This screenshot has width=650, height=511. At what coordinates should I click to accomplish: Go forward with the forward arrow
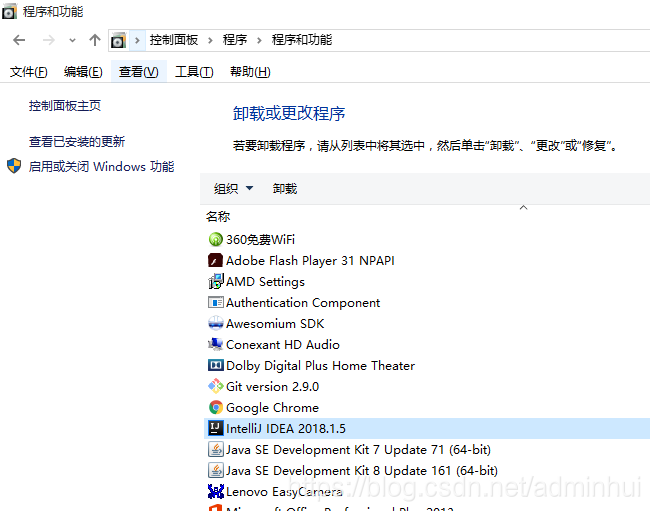(x=49, y=40)
